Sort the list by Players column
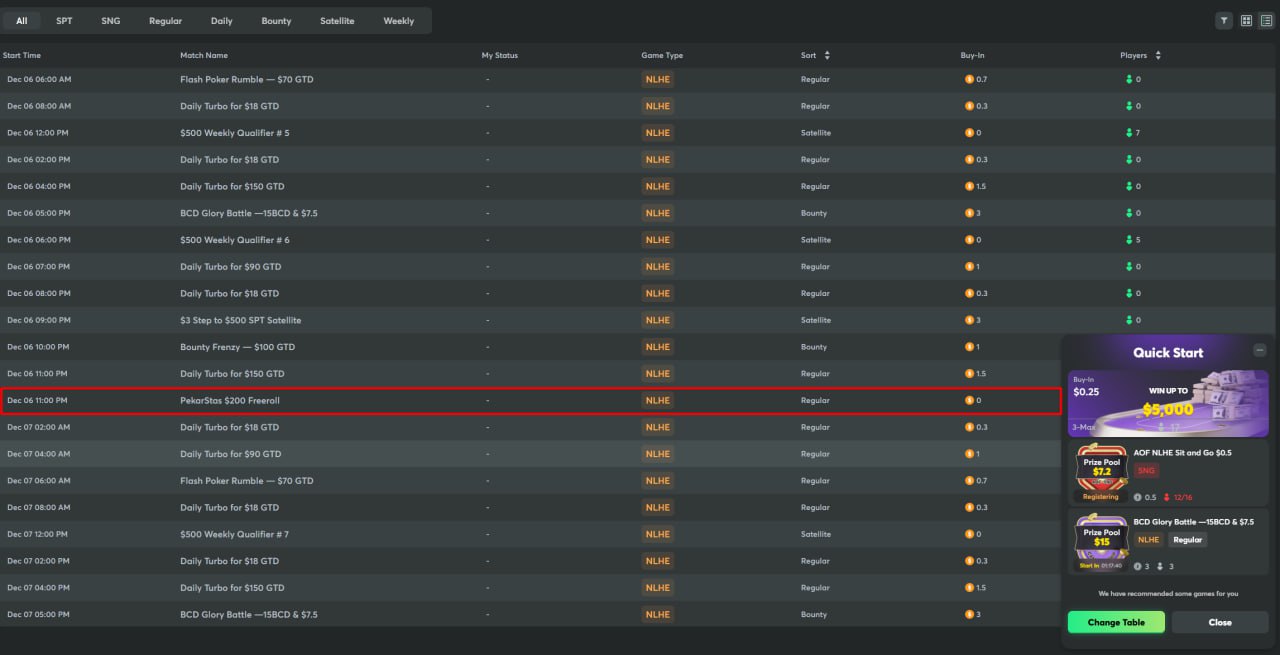This screenshot has height=655, width=1280. [1158, 55]
